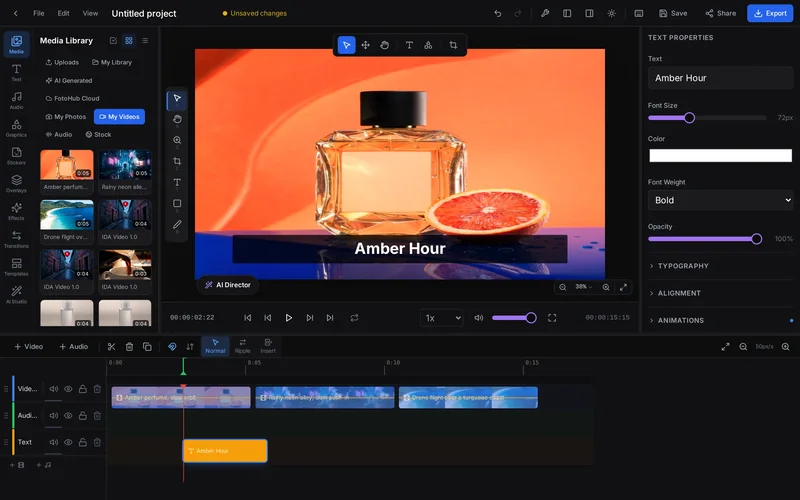Click the Font Size slider

(707, 118)
